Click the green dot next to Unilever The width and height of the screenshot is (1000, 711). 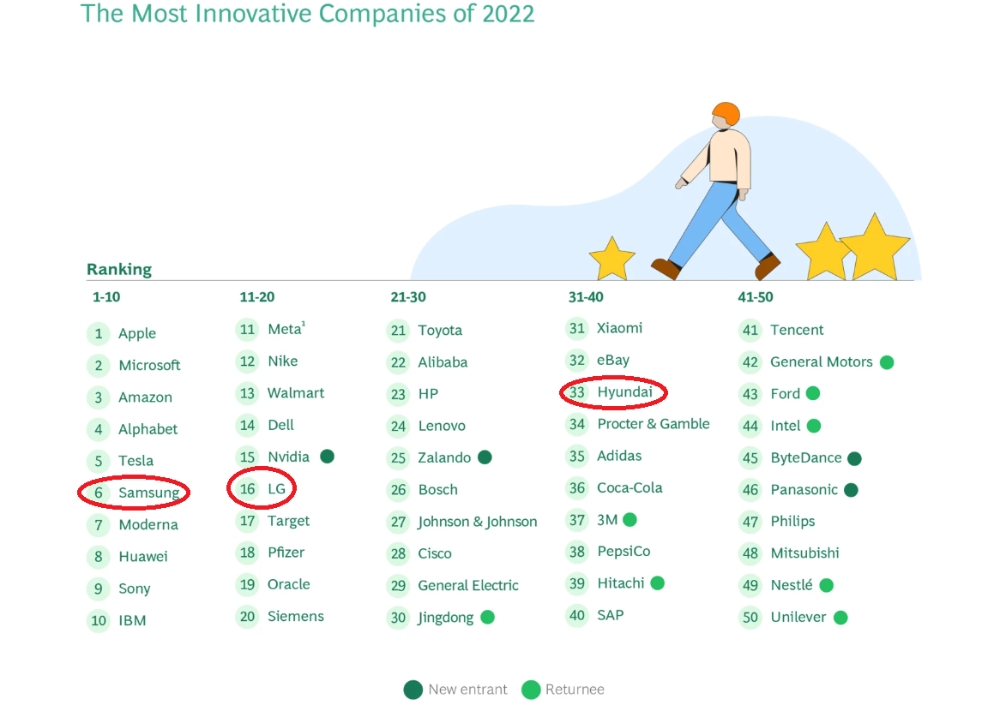pos(841,617)
